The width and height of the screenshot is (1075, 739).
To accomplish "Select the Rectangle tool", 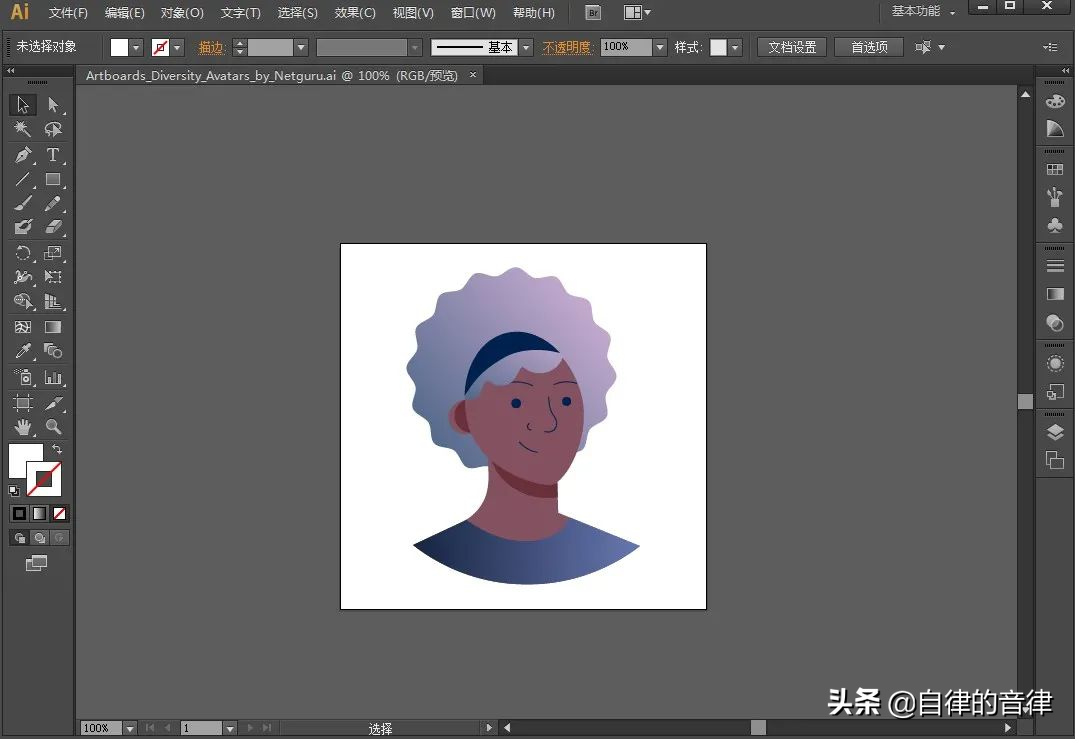I will point(53,180).
